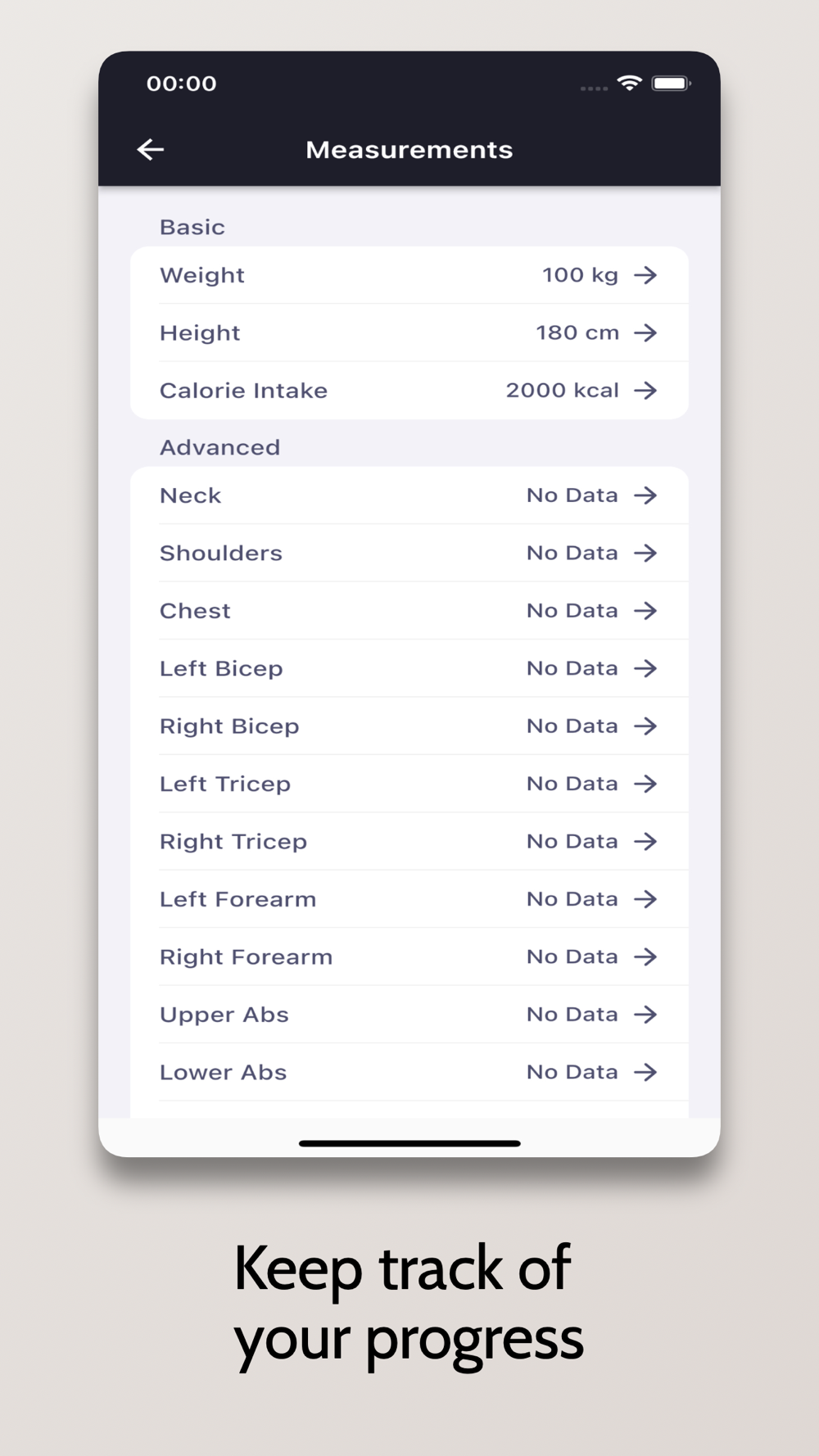
Task: Tap the 100 kg weight value
Action: (580, 275)
